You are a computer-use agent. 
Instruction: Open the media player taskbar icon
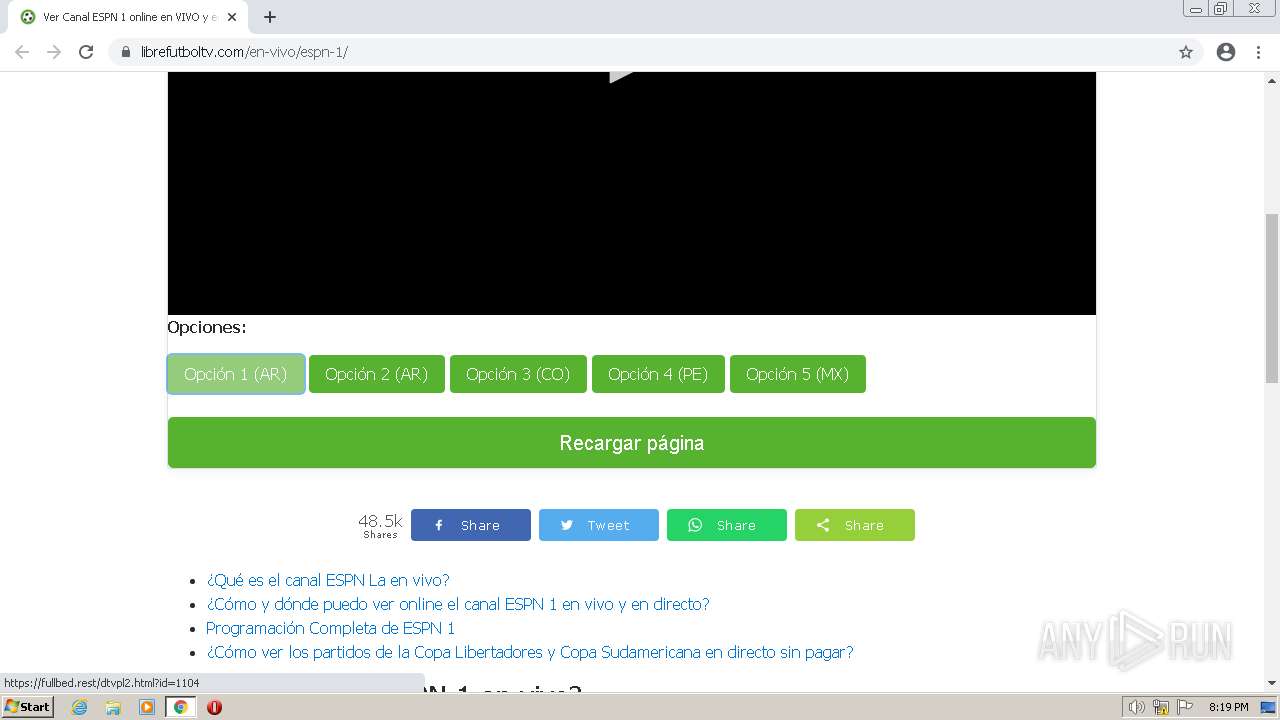pyautogui.click(x=147, y=707)
